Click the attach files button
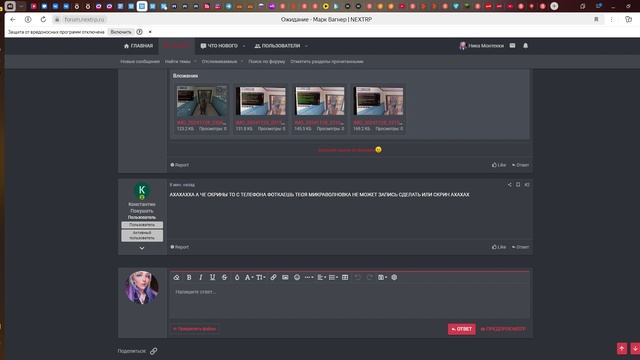The image size is (640, 360). pyautogui.click(x=195, y=329)
